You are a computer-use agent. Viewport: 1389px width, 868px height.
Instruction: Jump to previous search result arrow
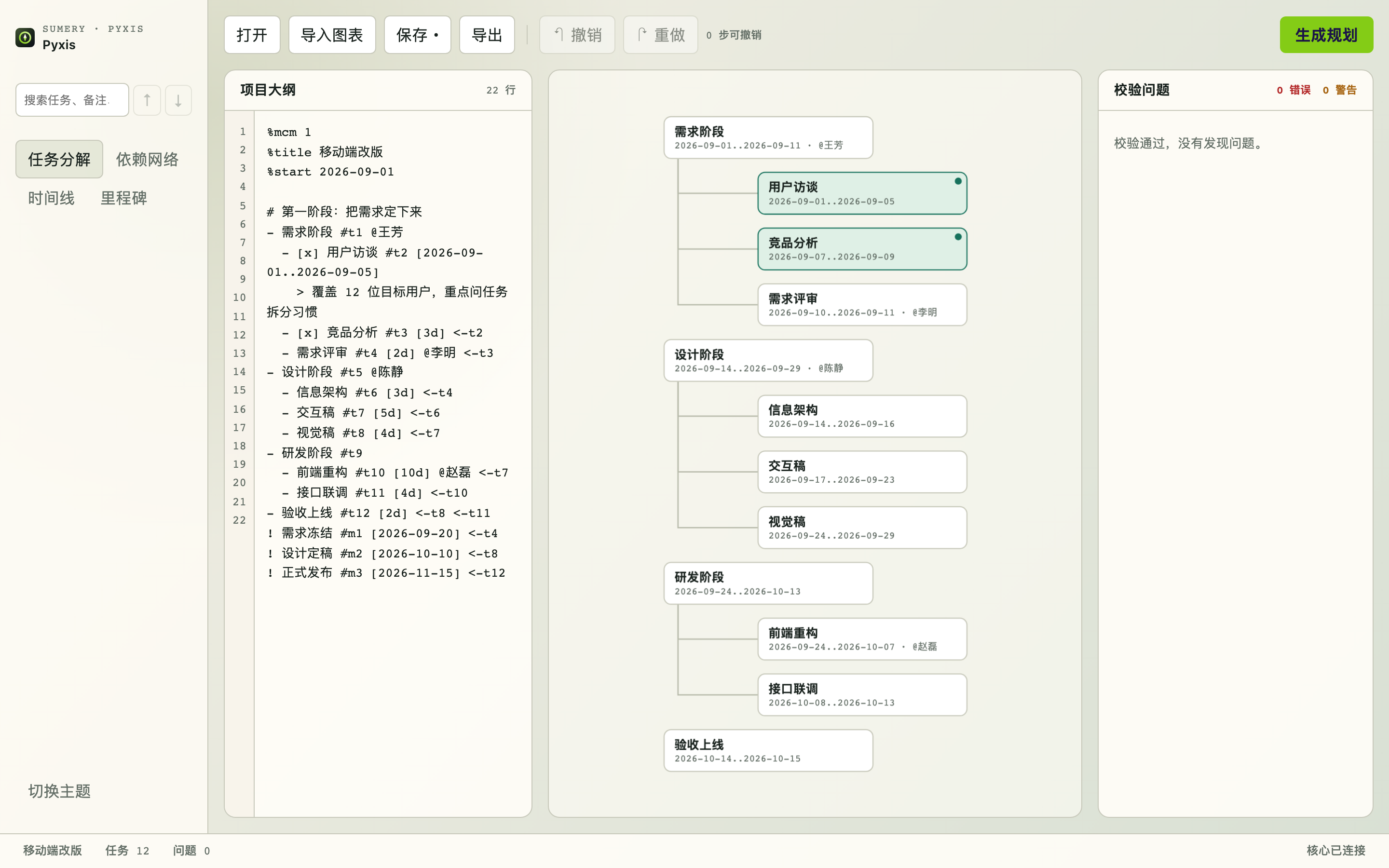tap(147, 100)
